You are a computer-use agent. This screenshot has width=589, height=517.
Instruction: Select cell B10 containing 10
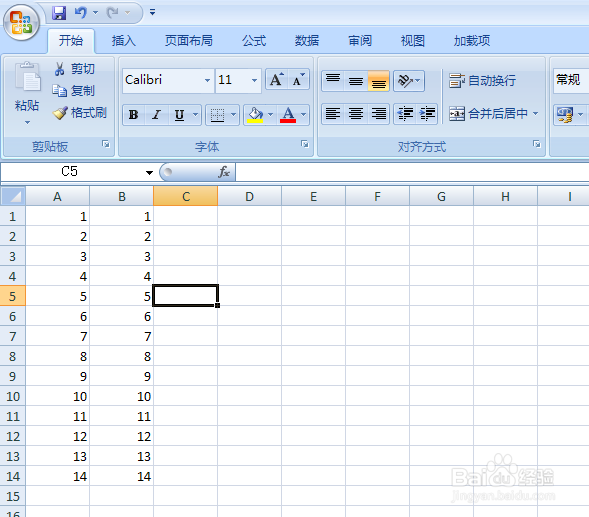click(122, 396)
